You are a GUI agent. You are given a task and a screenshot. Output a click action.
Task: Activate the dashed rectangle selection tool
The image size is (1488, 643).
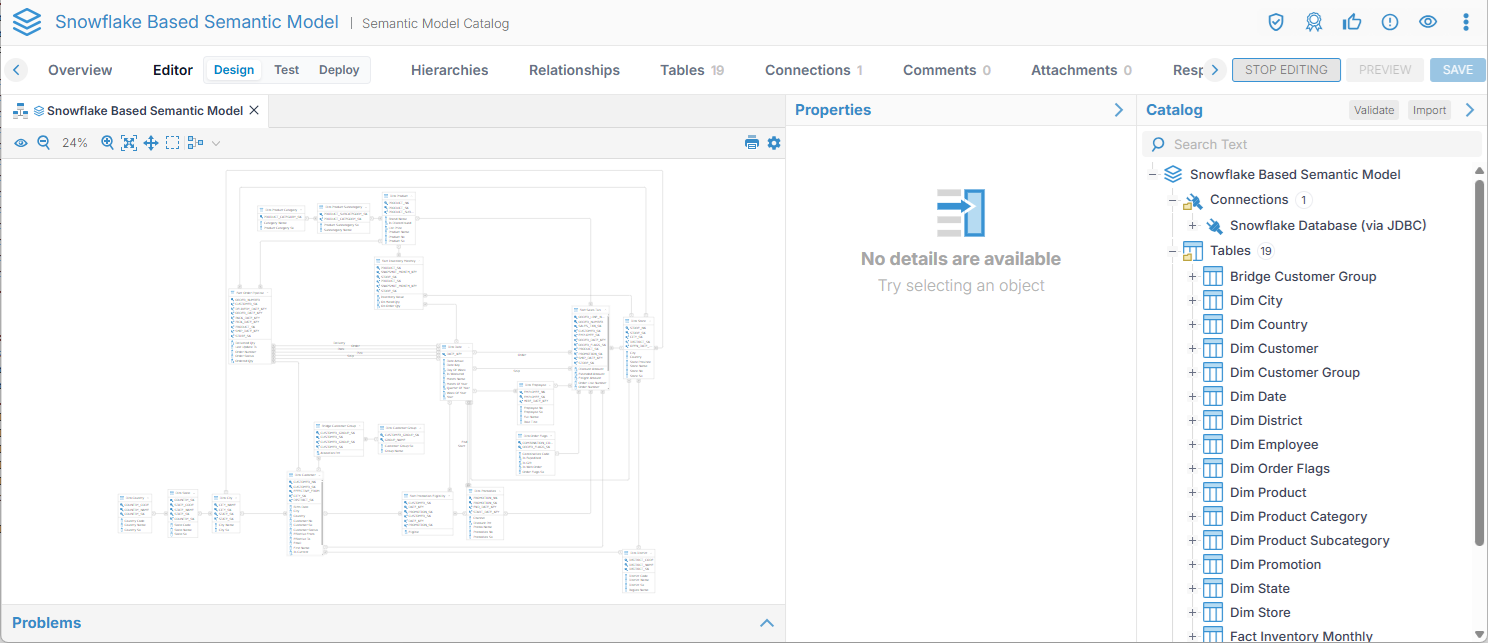[173, 143]
